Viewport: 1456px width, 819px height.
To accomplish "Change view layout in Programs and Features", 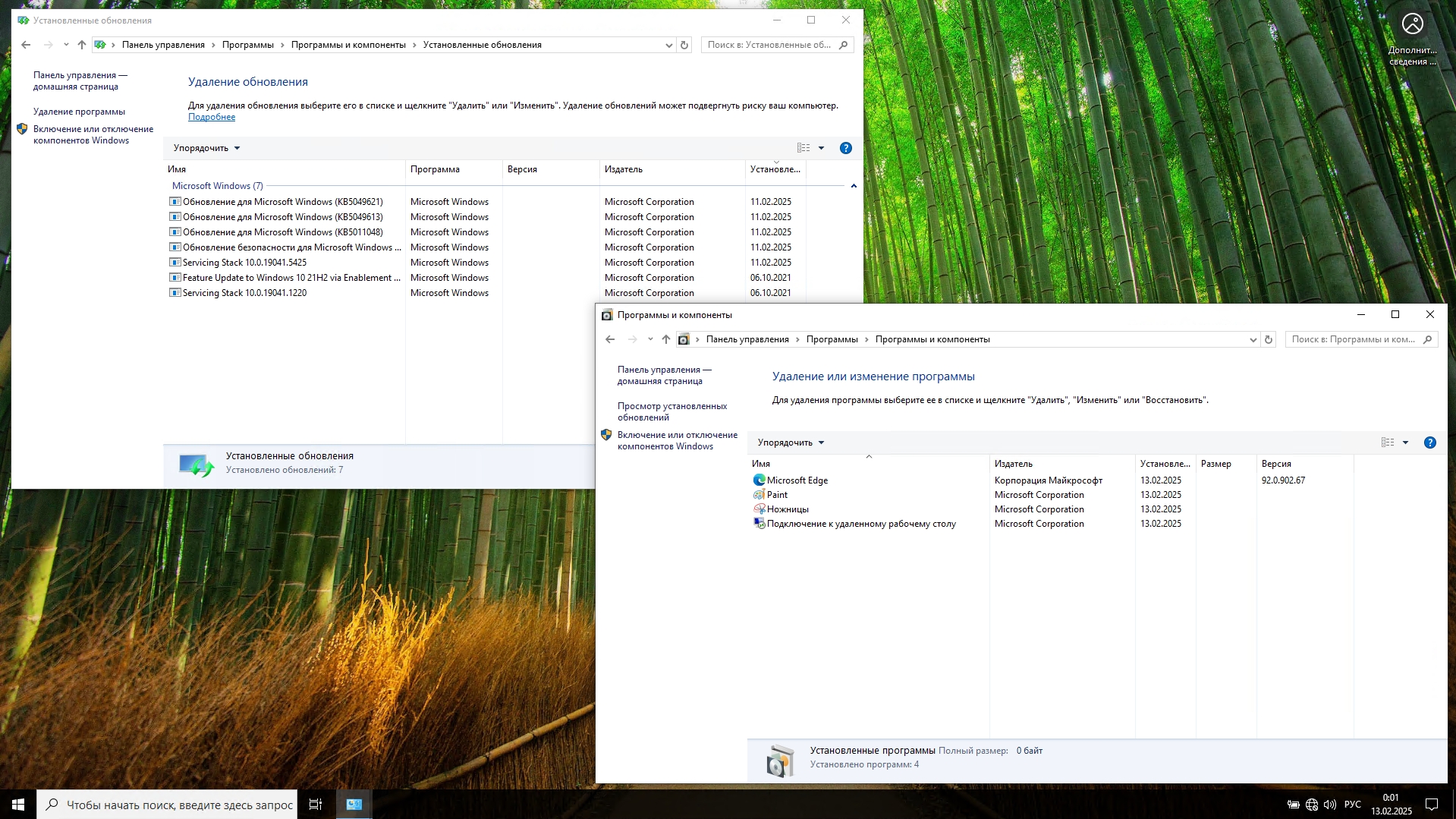I will 1388,443.
